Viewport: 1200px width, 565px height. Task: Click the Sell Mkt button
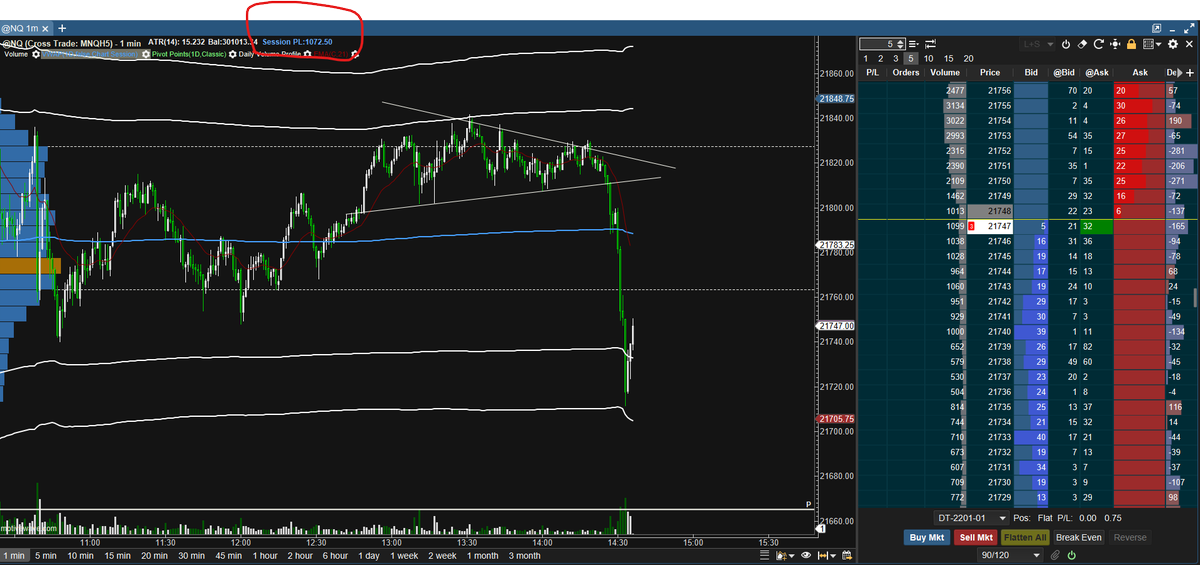(976, 537)
